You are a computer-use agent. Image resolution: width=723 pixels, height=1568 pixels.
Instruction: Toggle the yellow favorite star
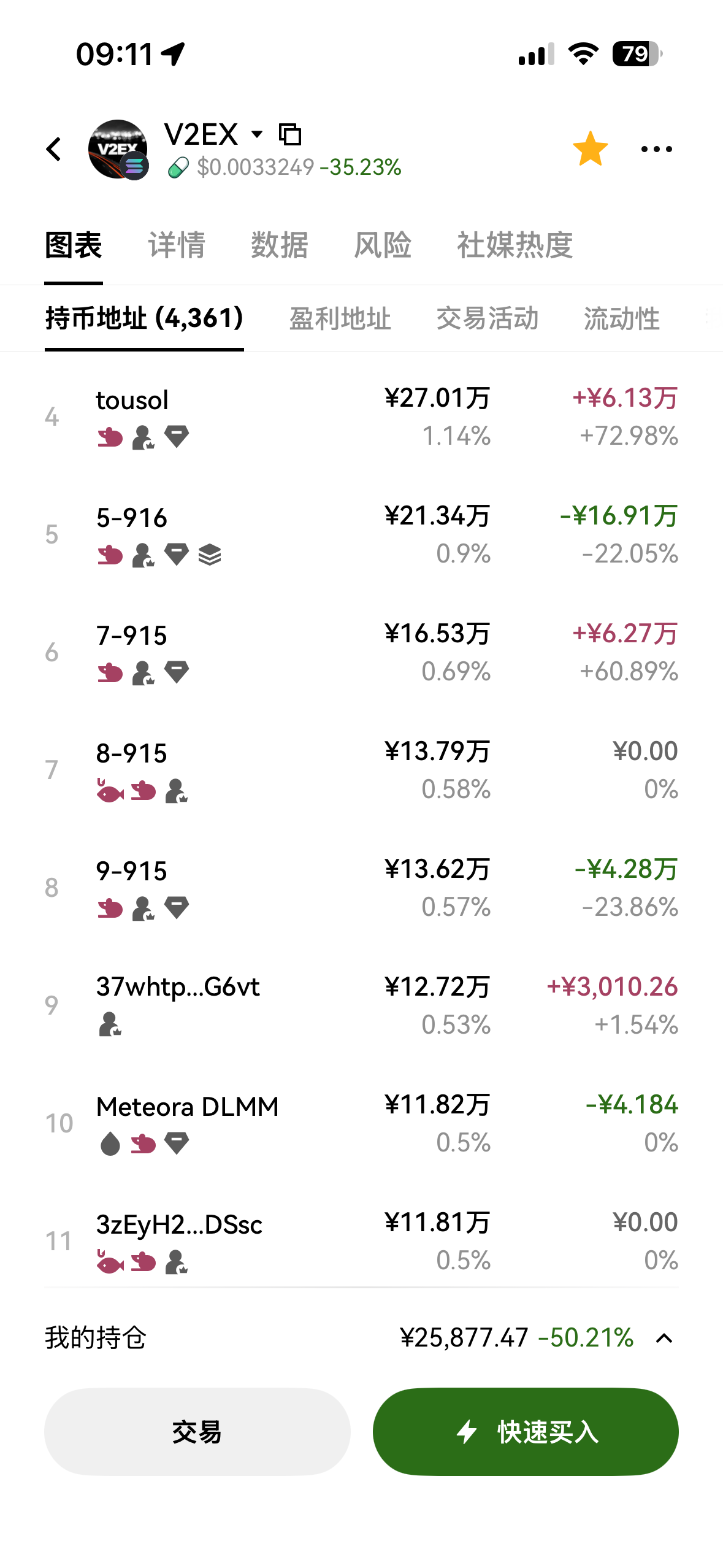click(x=590, y=149)
